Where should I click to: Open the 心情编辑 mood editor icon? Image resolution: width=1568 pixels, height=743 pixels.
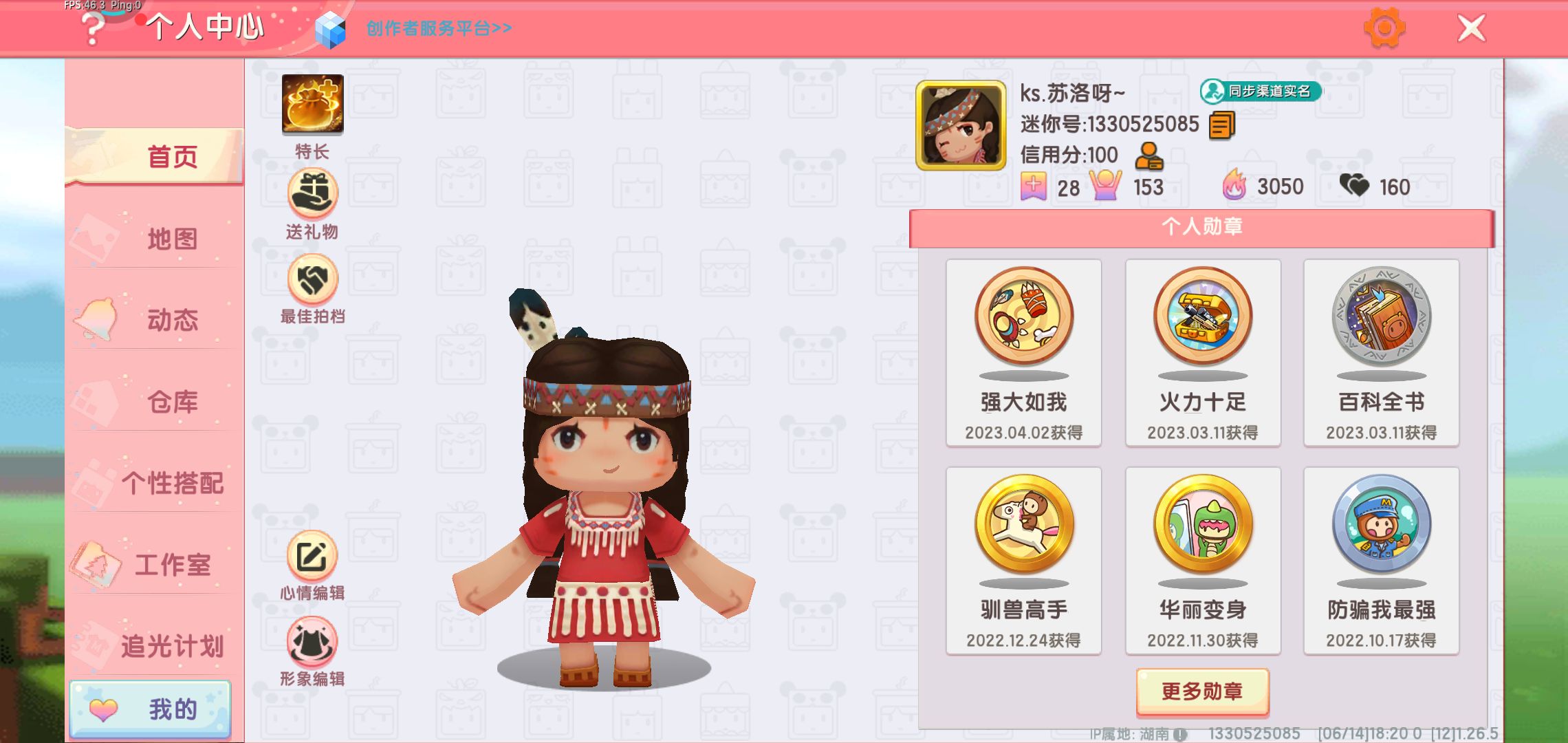(312, 557)
